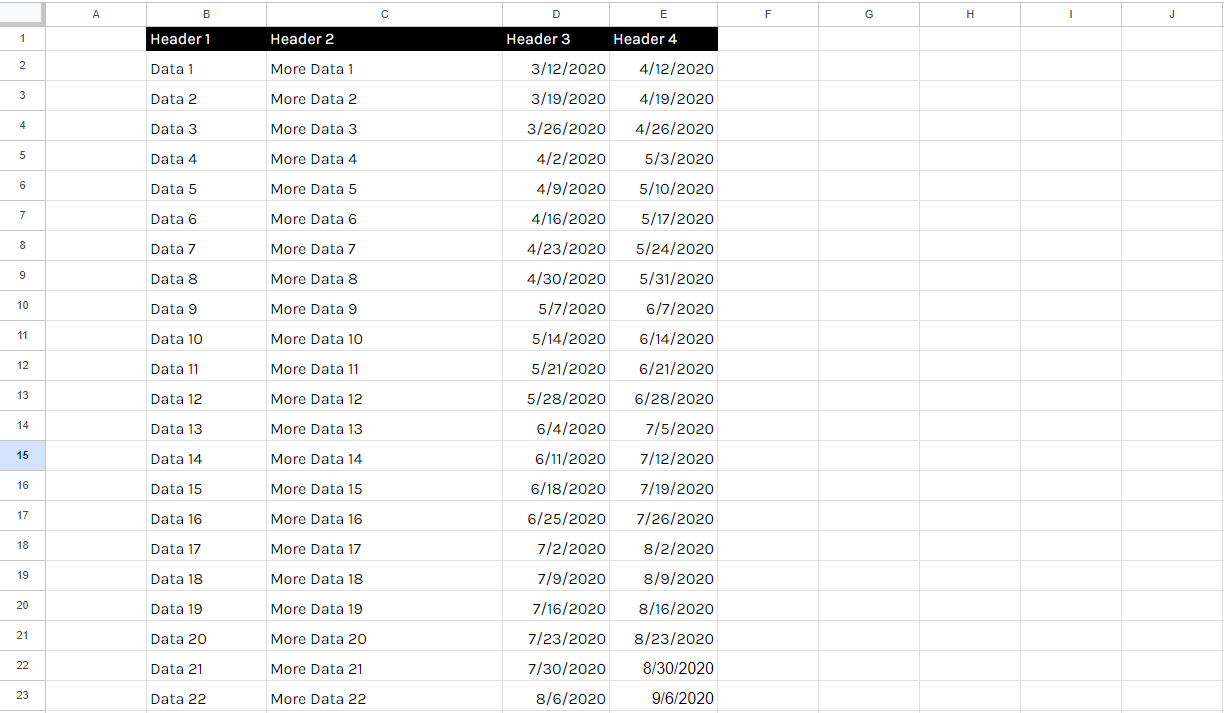Click the More Data 16 cell
The height and width of the screenshot is (713, 1224).
(385, 516)
